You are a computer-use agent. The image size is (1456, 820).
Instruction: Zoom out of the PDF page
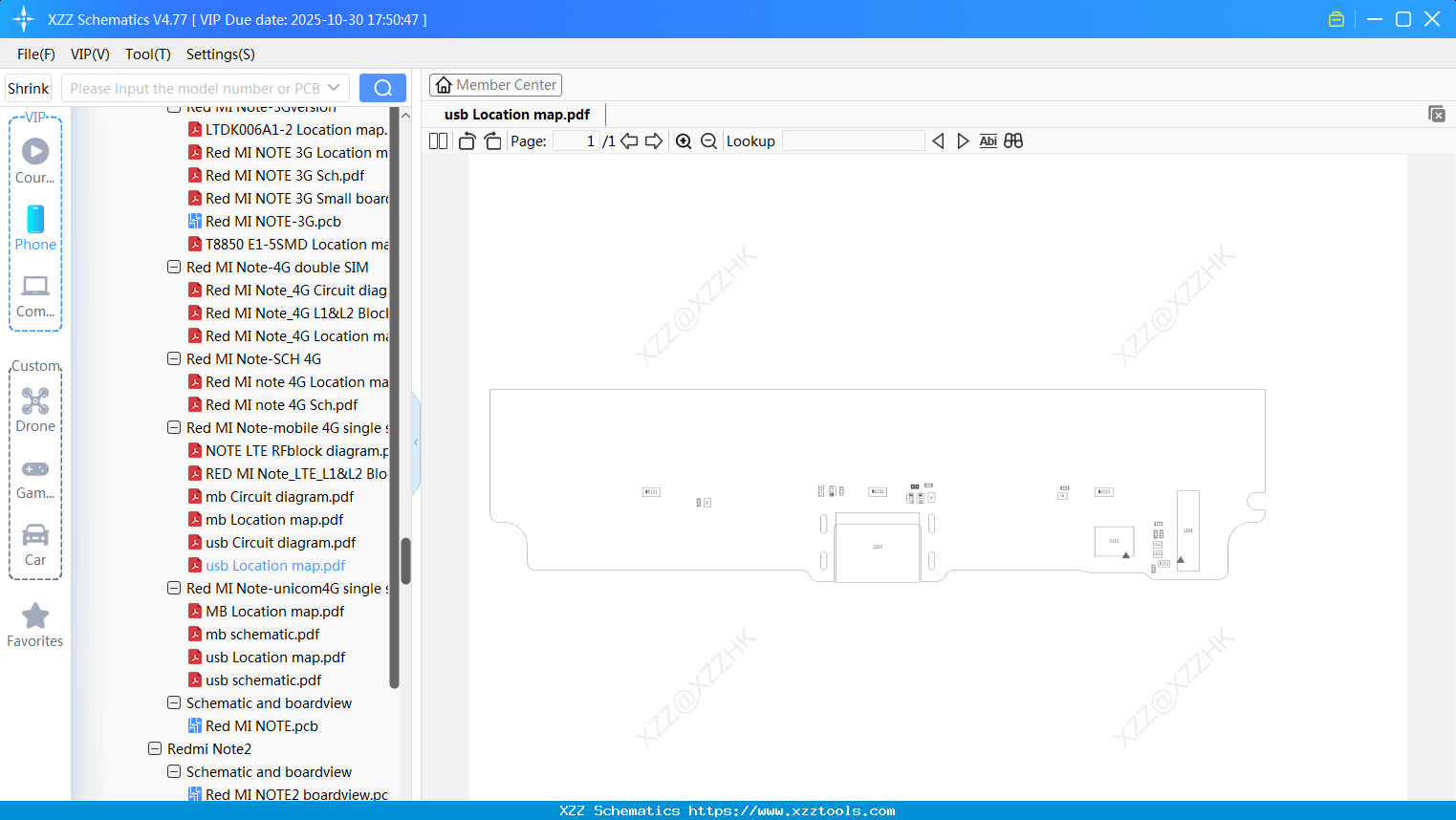pos(708,140)
